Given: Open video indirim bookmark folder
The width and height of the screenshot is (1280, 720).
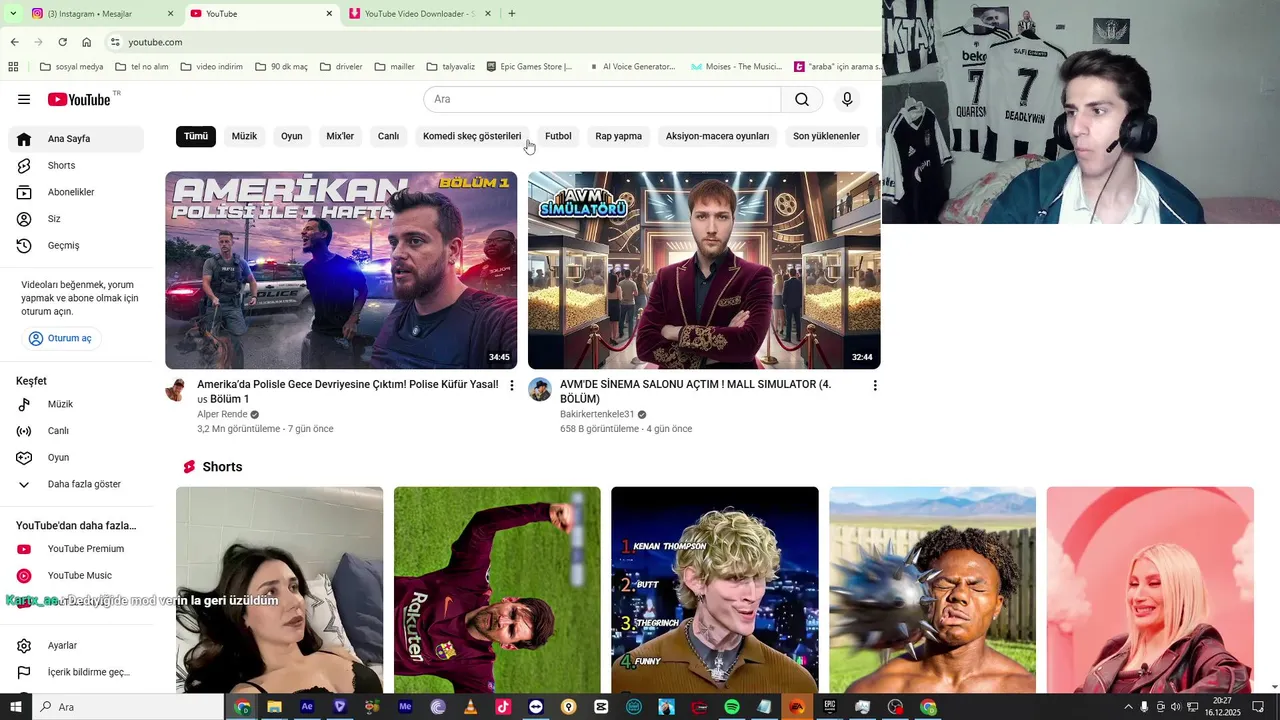Looking at the screenshot, I should (211, 67).
